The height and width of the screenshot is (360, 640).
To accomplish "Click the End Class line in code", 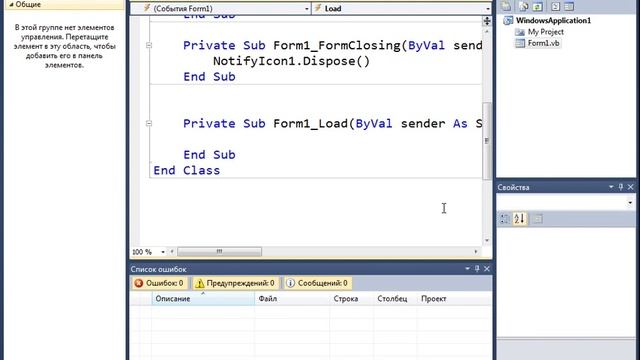I will point(187,170).
